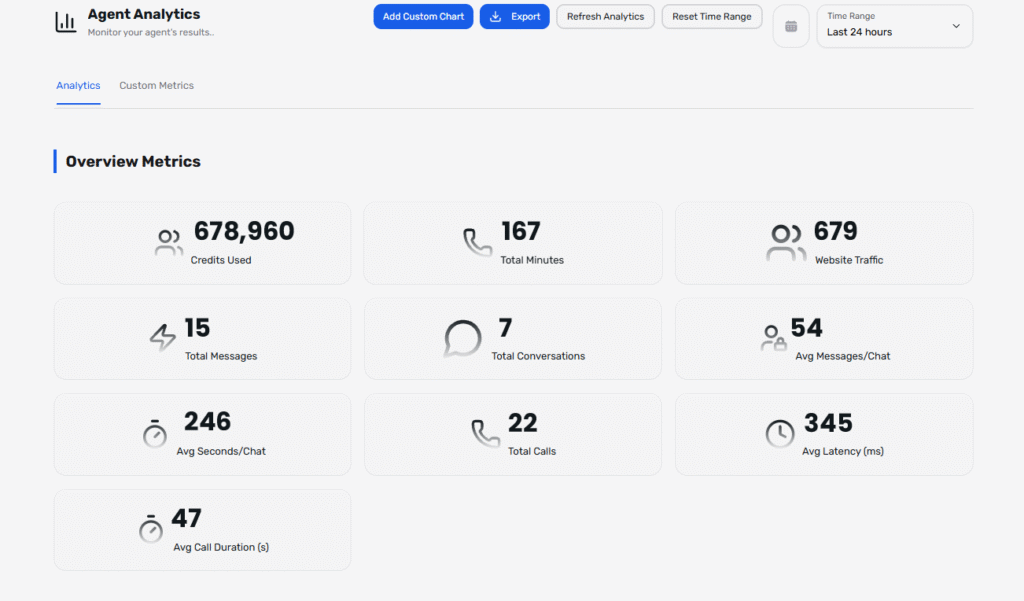Image resolution: width=1024 pixels, height=601 pixels.
Task: Click the Total Minutes phone icon
Action: (x=477, y=242)
